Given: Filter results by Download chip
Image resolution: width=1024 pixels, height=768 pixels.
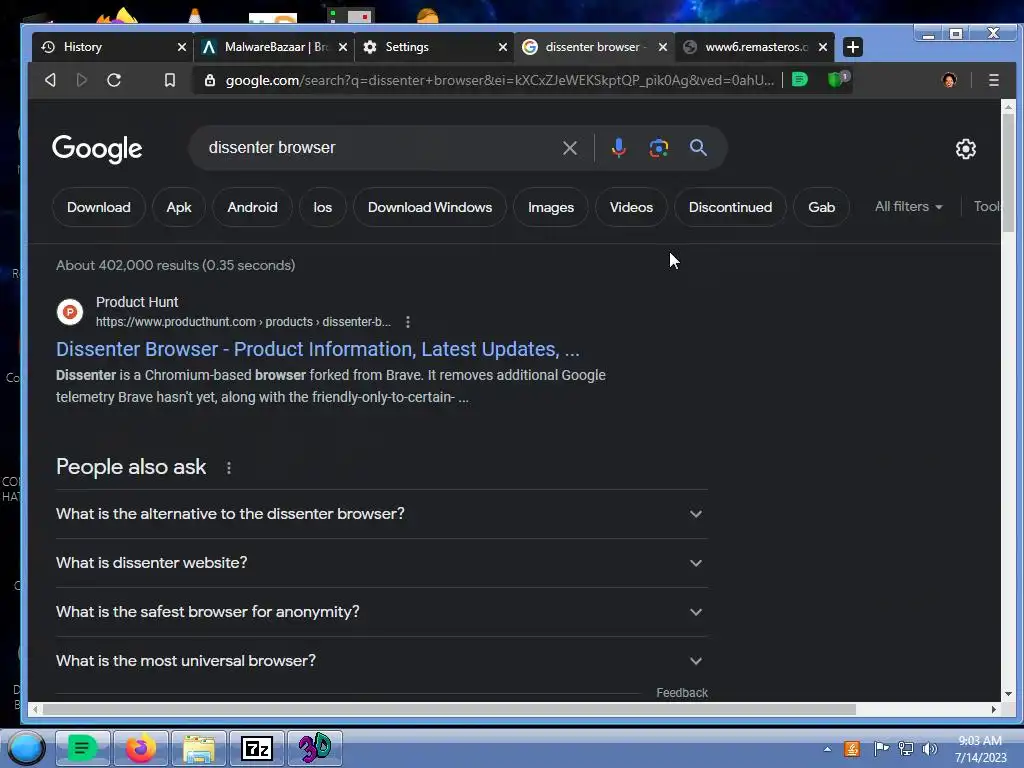Looking at the screenshot, I should click(x=99, y=207).
